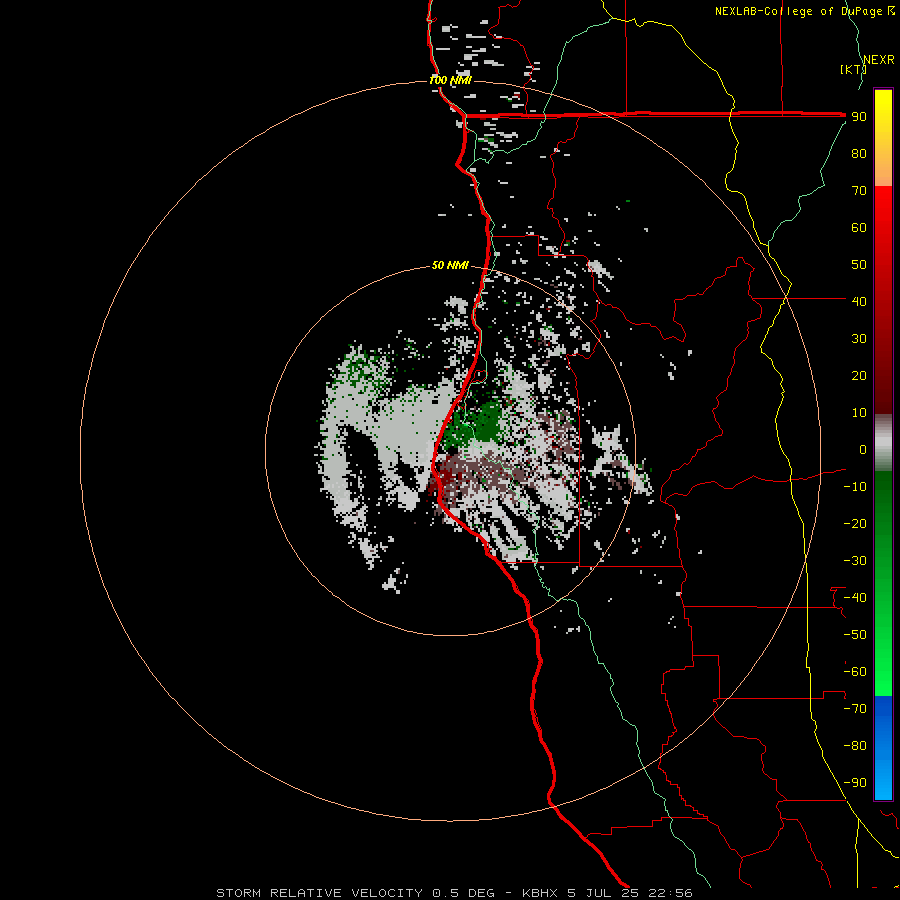Click the 10 value on velocity scale
The width and height of the screenshot is (900, 900).
859,413
